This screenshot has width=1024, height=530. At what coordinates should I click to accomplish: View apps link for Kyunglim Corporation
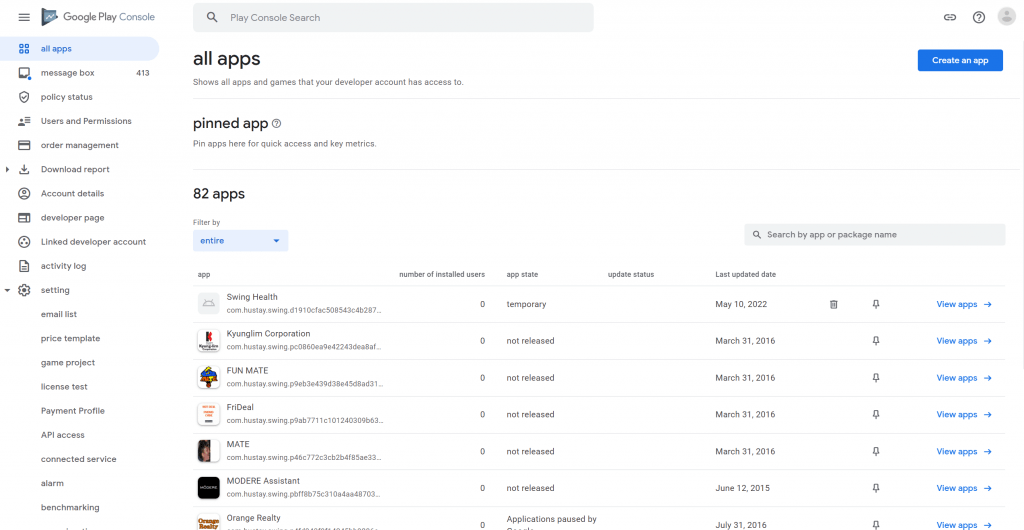click(964, 341)
